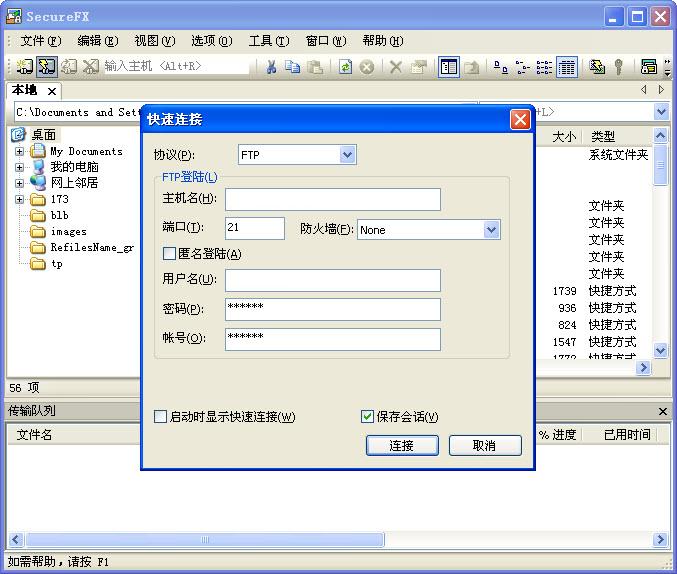Expand the My Documents tree node
677x574 pixels.
point(19,151)
